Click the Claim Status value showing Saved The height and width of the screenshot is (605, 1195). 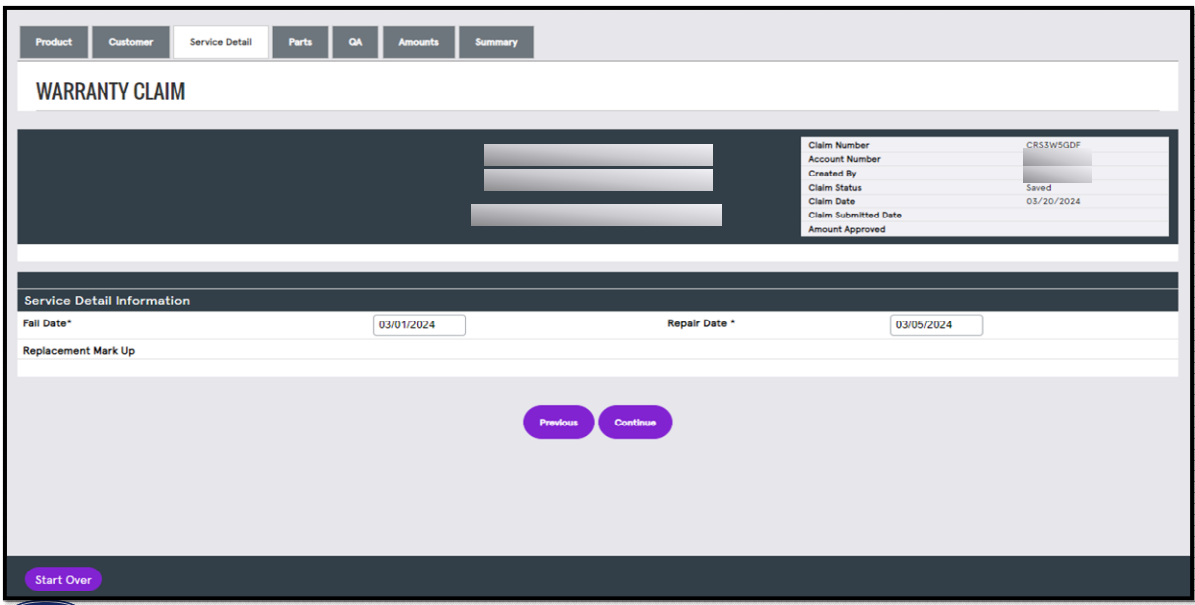1038,187
